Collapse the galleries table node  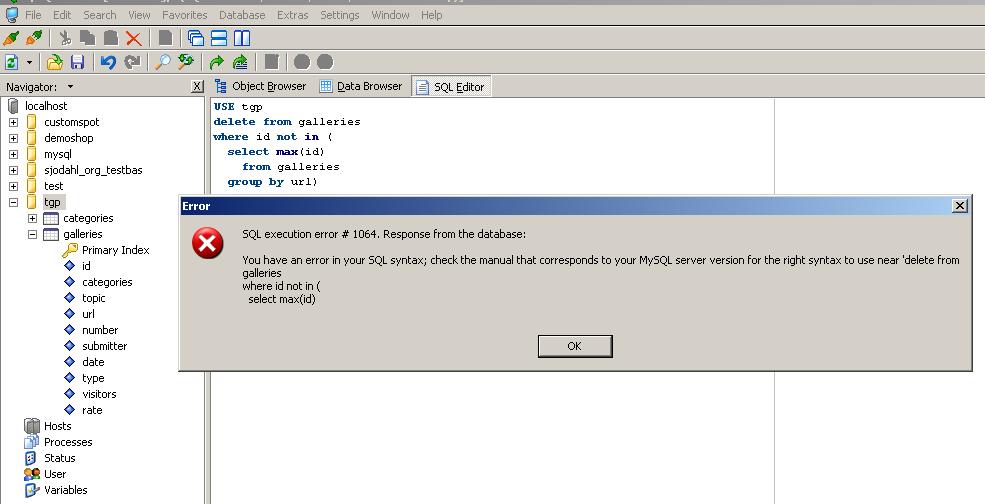(33, 234)
